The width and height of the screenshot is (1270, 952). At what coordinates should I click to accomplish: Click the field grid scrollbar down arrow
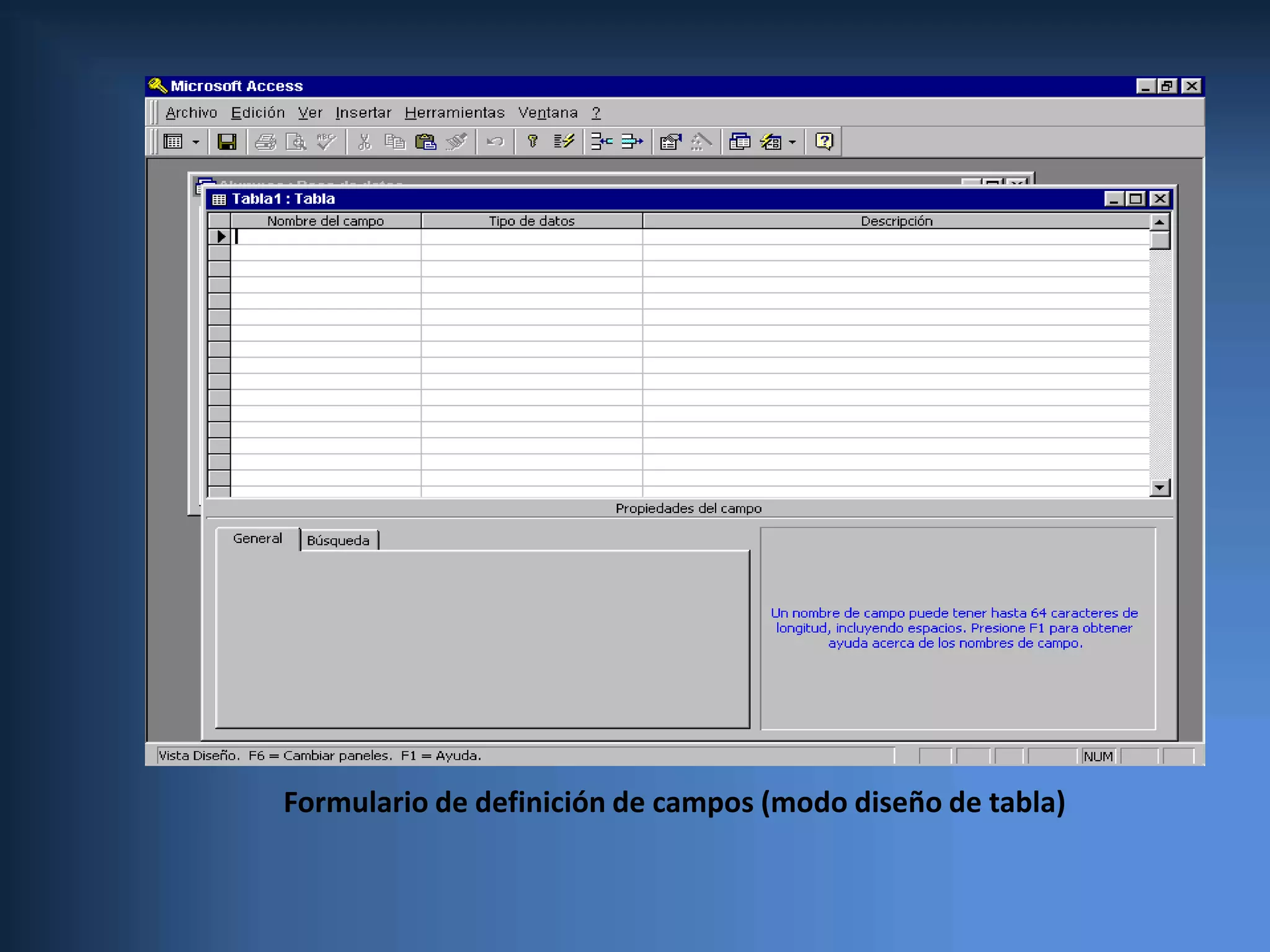[x=1159, y=488]
